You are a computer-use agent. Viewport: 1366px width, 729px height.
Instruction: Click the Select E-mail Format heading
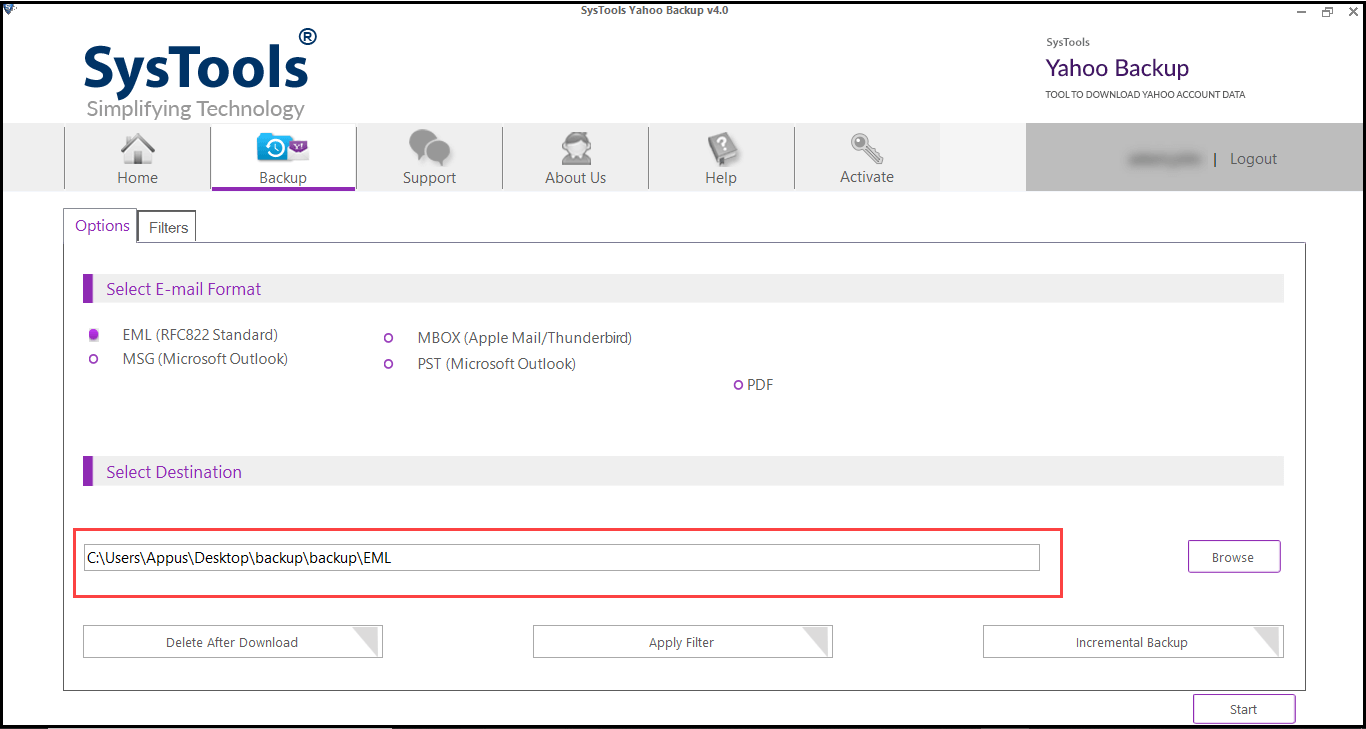point(183,289)
